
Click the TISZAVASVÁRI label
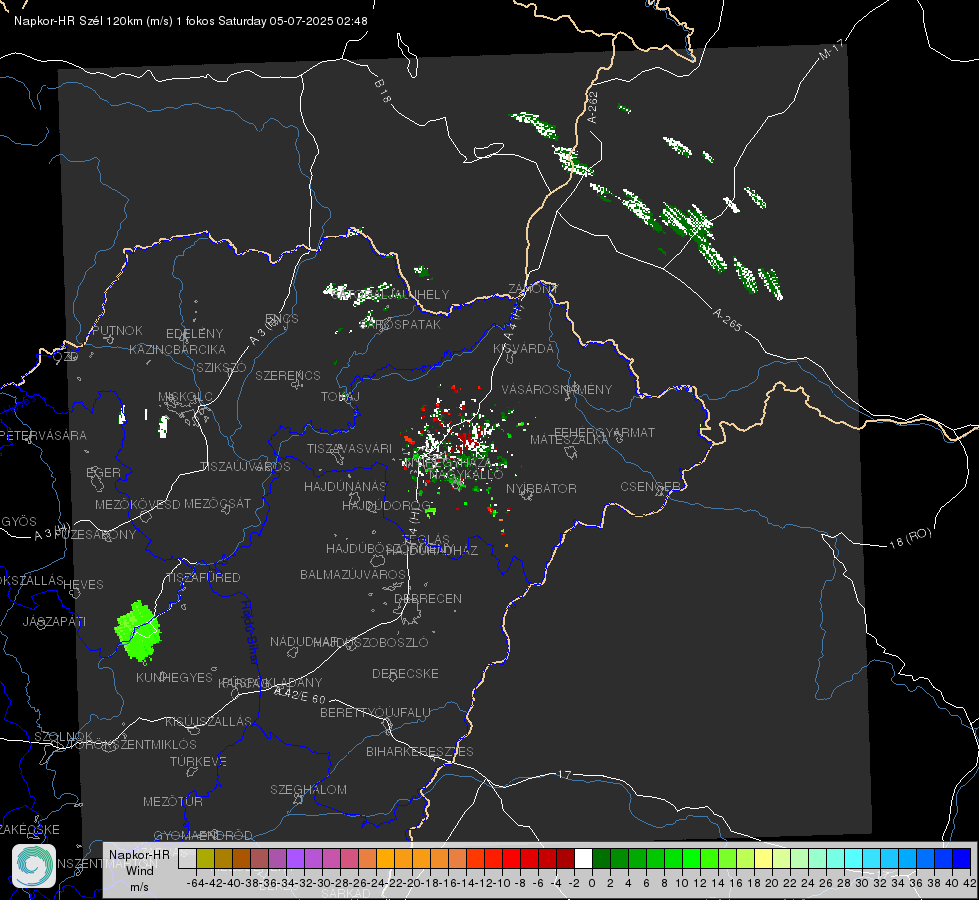pos(350,448)
